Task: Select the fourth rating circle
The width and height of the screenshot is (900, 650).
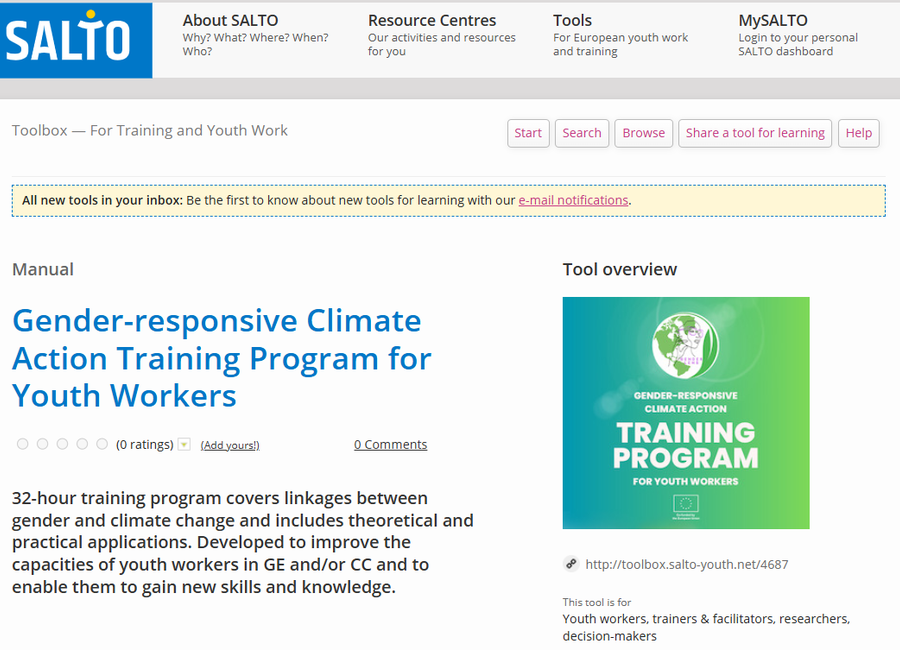Action: (82, 444)
